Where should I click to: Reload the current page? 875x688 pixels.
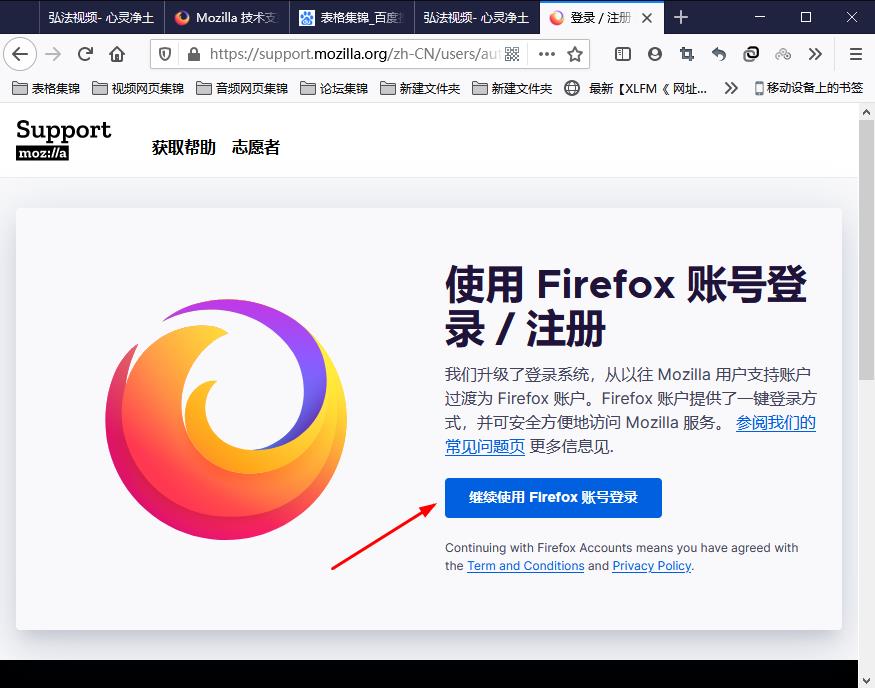coord(85,54)
